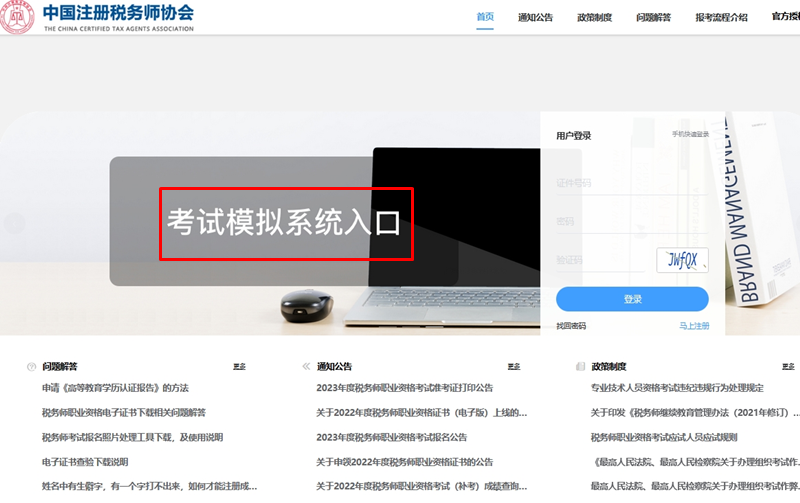Open 专业技术人员资格考试违纪违规行为处理规定

(678, 388)
